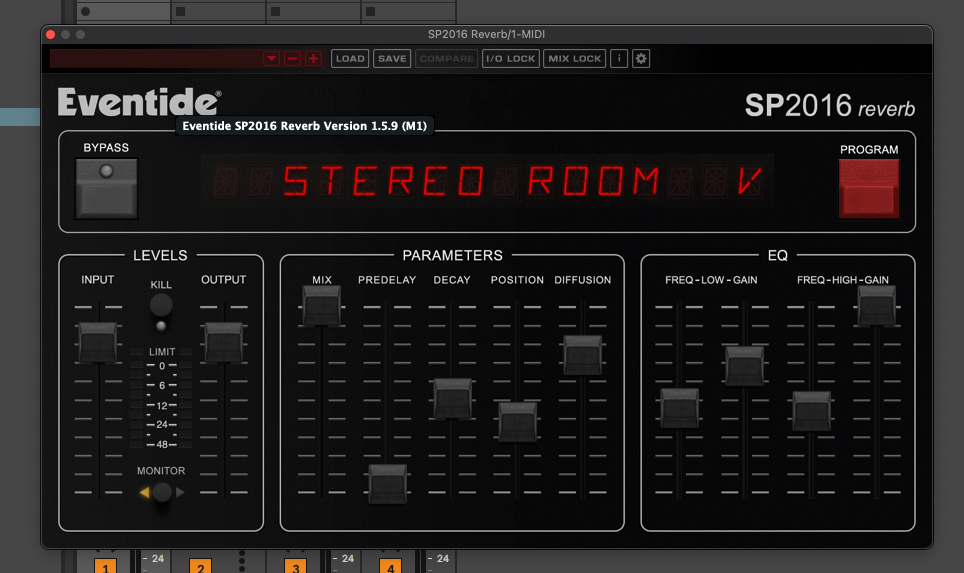The height and width of the screenshot is (573, 964).
Task: Click the preset name field
Action: coord(155,59)
